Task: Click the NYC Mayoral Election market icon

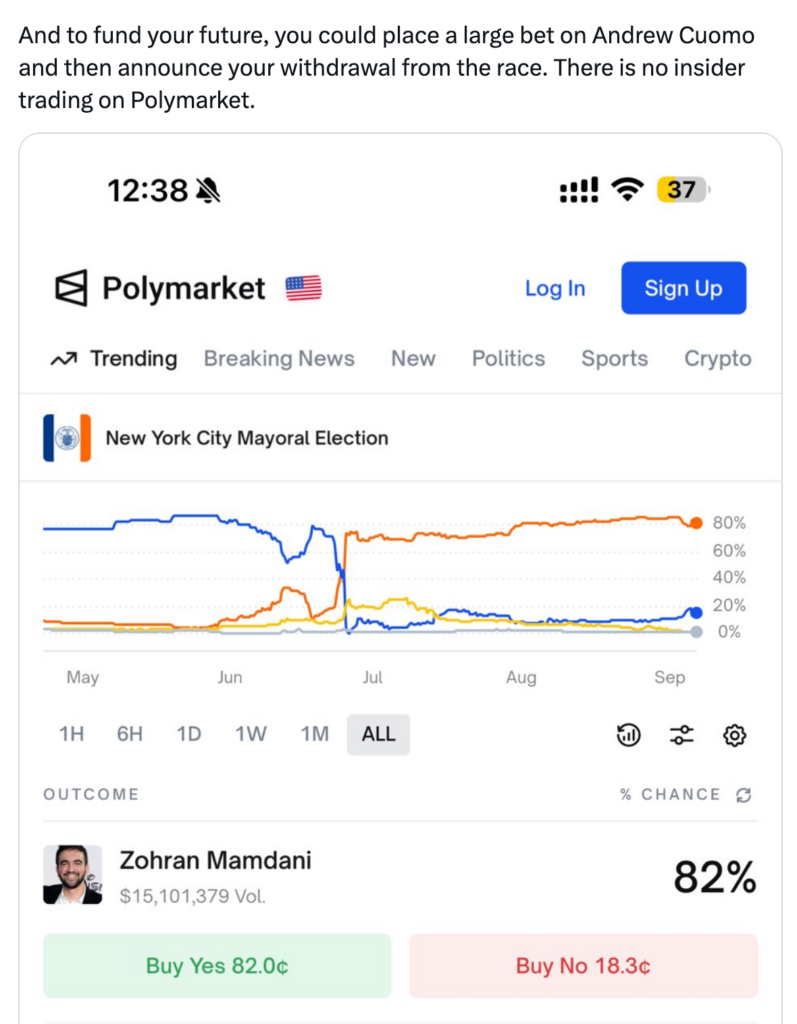Action: 67,438
